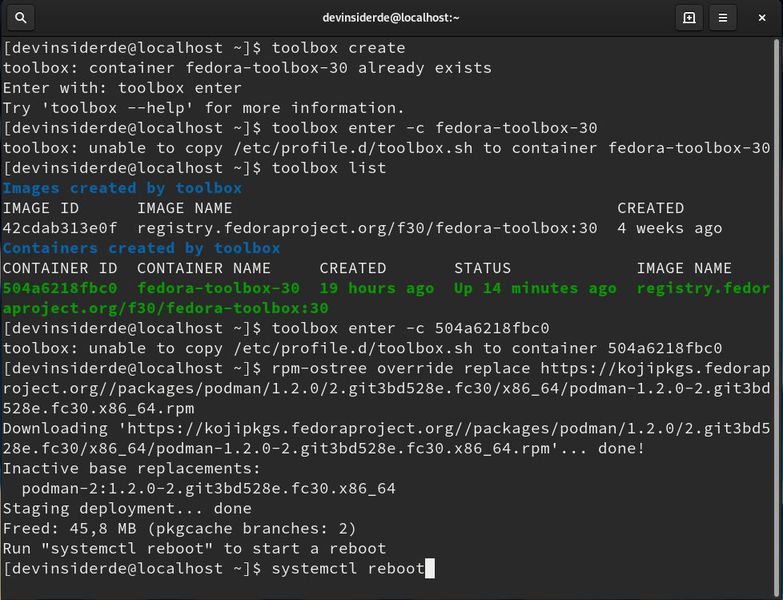Click the green container name fedora-toolbox-30
Screen dimensions: 783x600
[x=218, y=288]
